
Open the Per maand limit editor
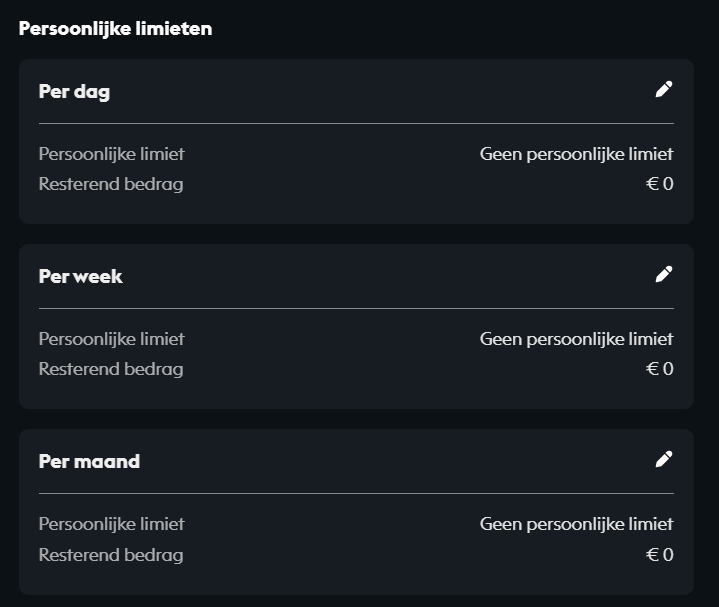(x=664, y=460)
